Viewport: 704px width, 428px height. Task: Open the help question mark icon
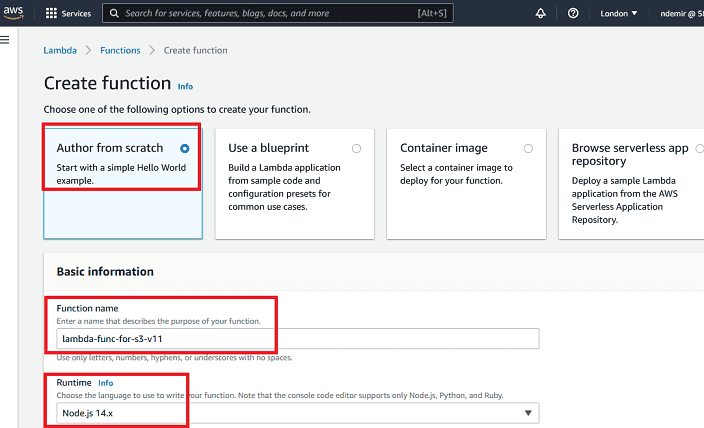pyautogui.click(x=573, y=14)
